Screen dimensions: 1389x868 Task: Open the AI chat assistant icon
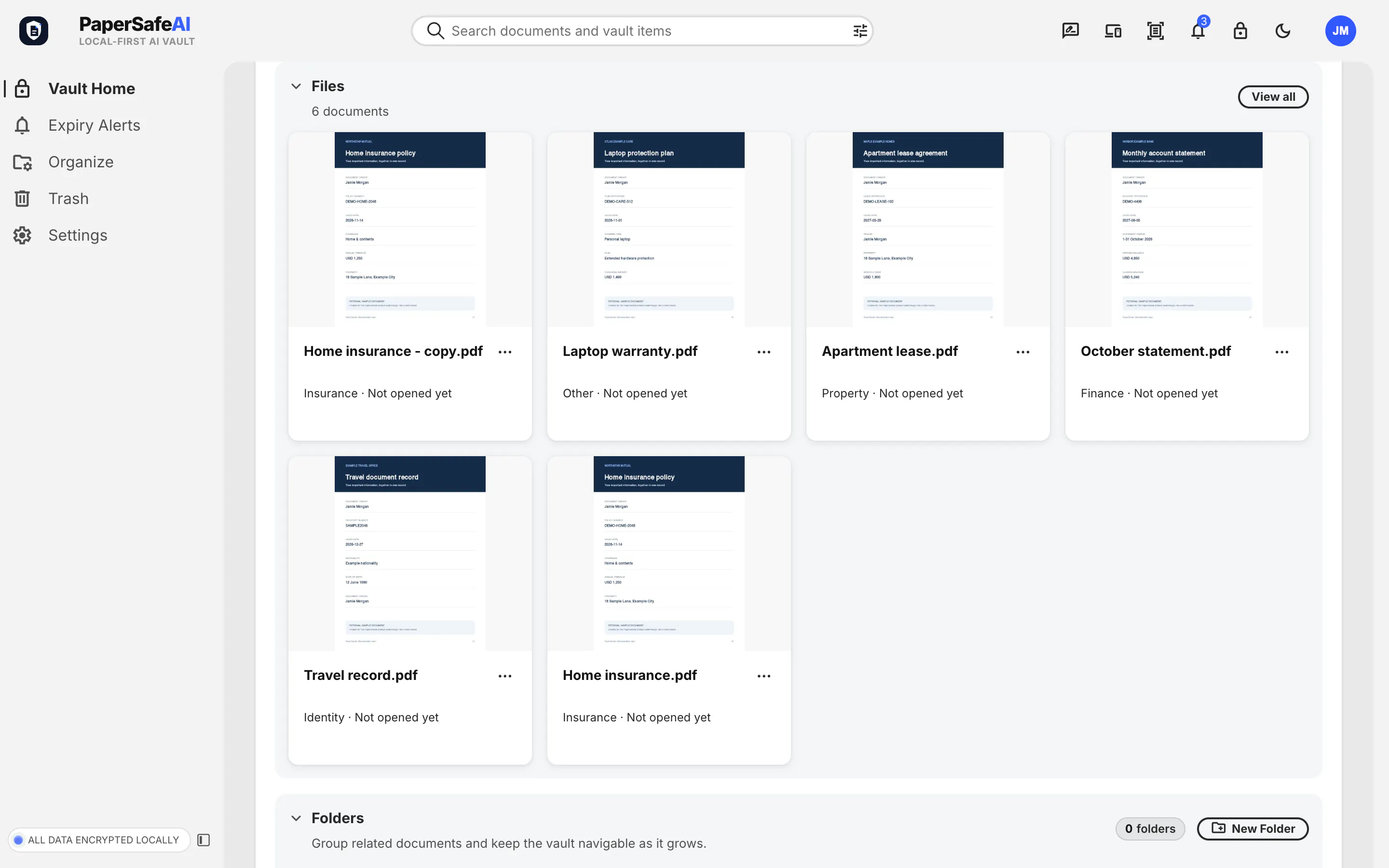(x=1071, y=31)
